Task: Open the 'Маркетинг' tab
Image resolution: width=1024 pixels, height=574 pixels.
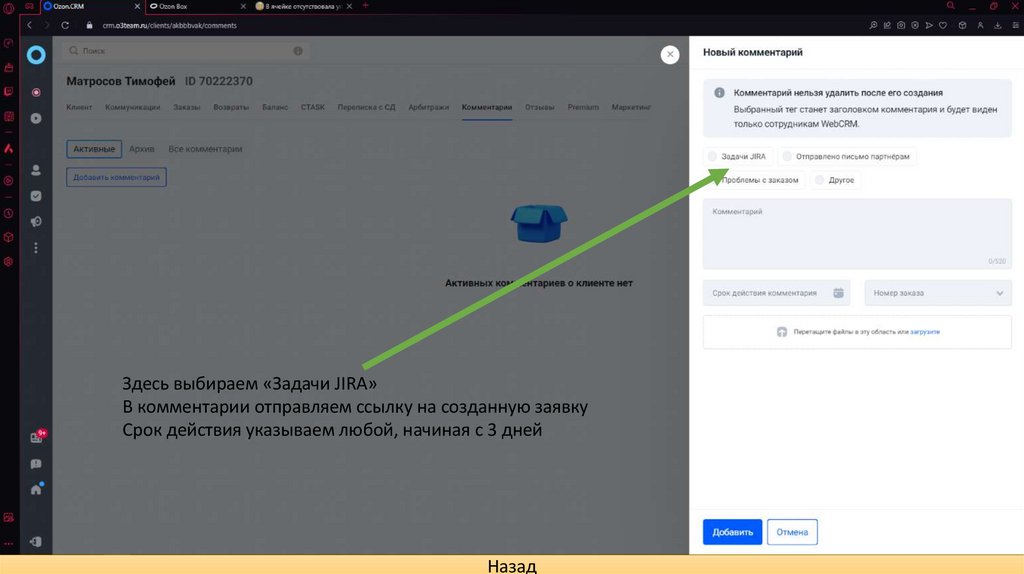Action: point(632,107)
